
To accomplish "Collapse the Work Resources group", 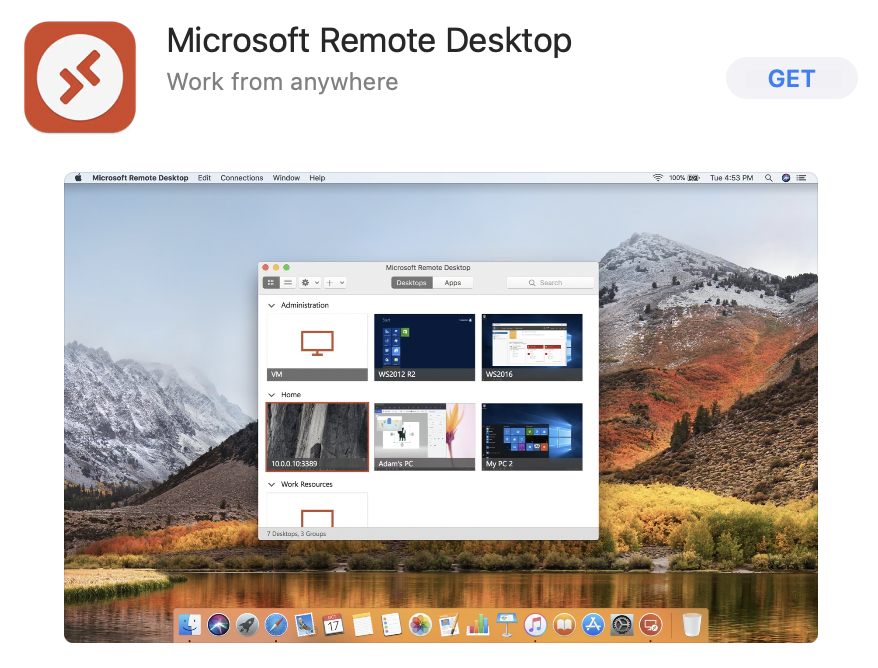I will point(272,484).
